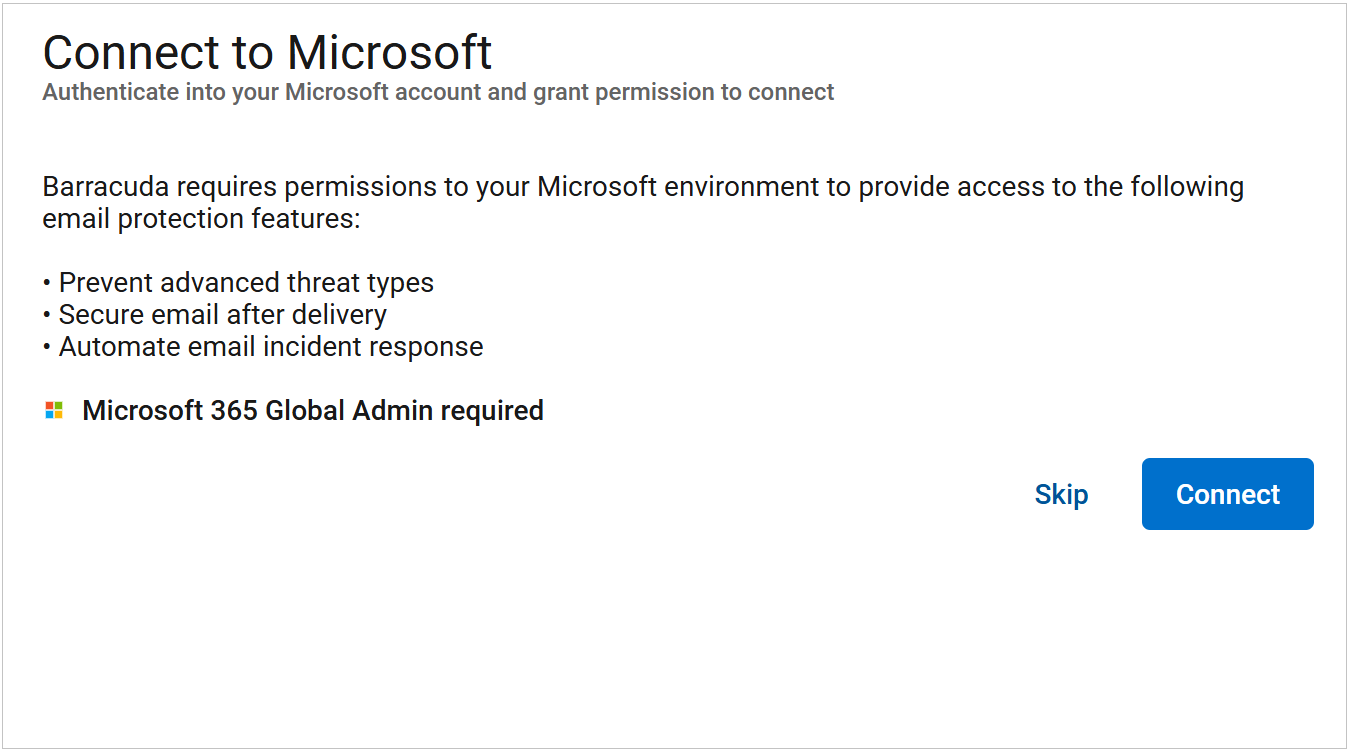This screenshot has height=751, width=1350.
Task: Click "grant permission to connect" in the subtitle
Action: coord(683,92)
